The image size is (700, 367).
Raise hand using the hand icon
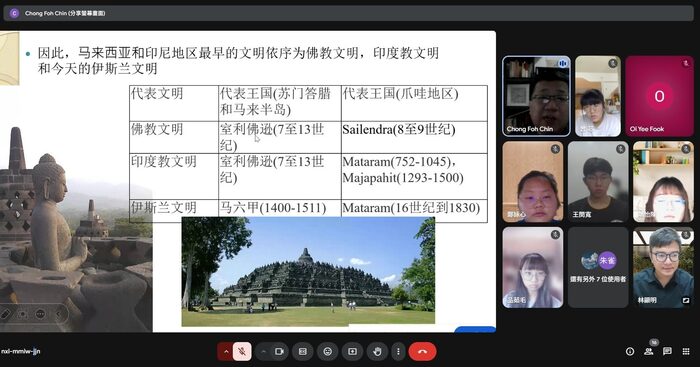(377, 351)
